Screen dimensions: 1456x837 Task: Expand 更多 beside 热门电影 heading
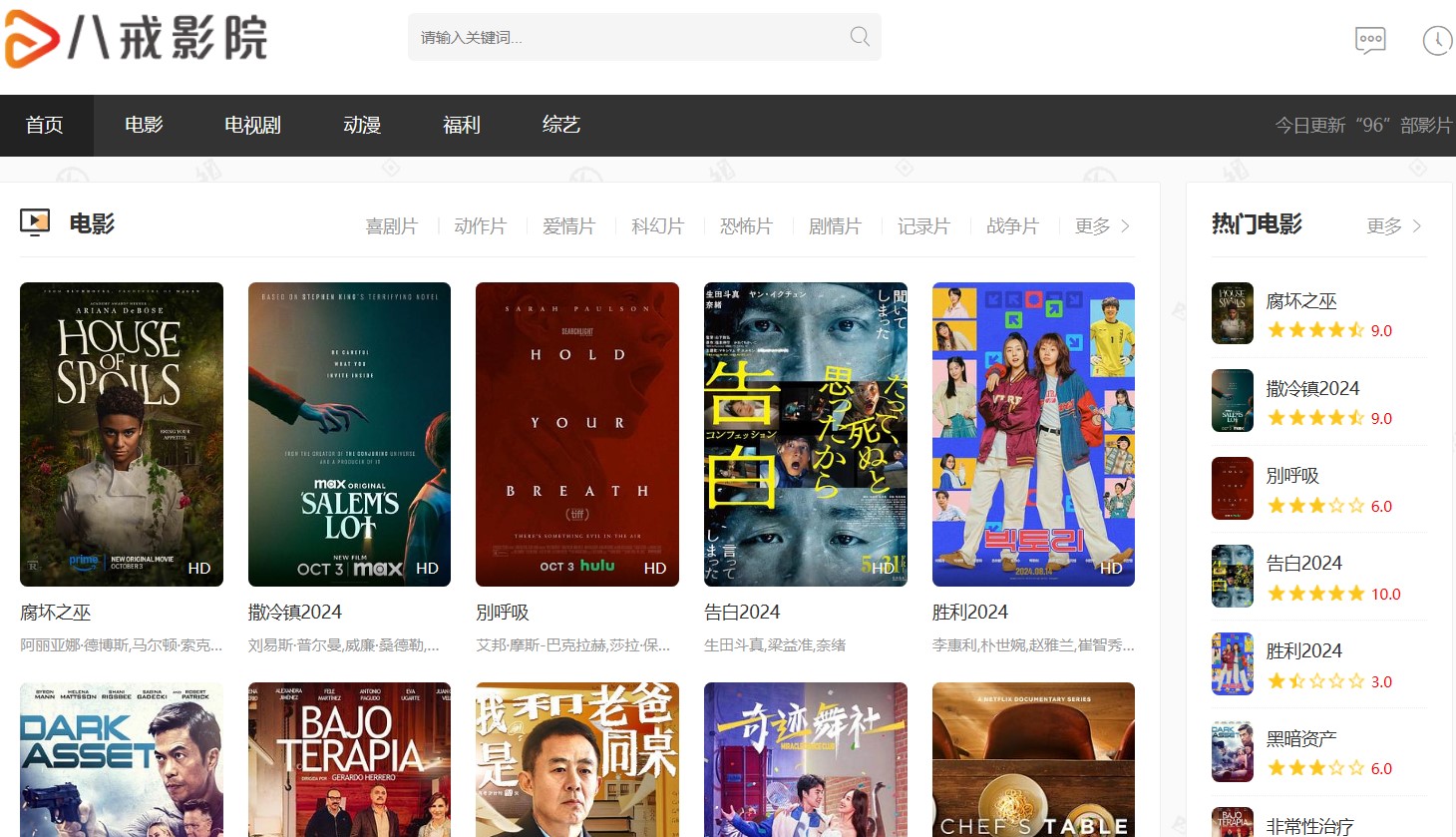[x=1393, y=226]
